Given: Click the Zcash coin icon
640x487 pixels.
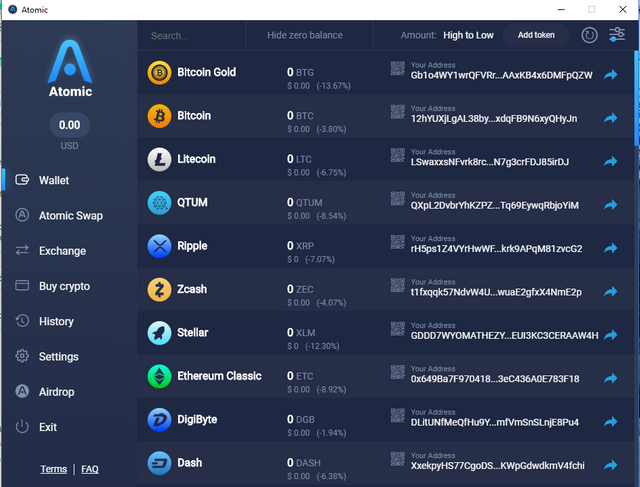Looking at the screenshot, I should (159, 289).
